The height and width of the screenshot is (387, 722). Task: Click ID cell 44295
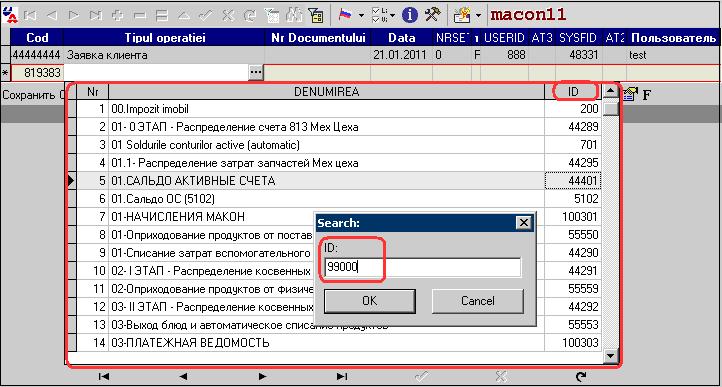tap(573, 163)
